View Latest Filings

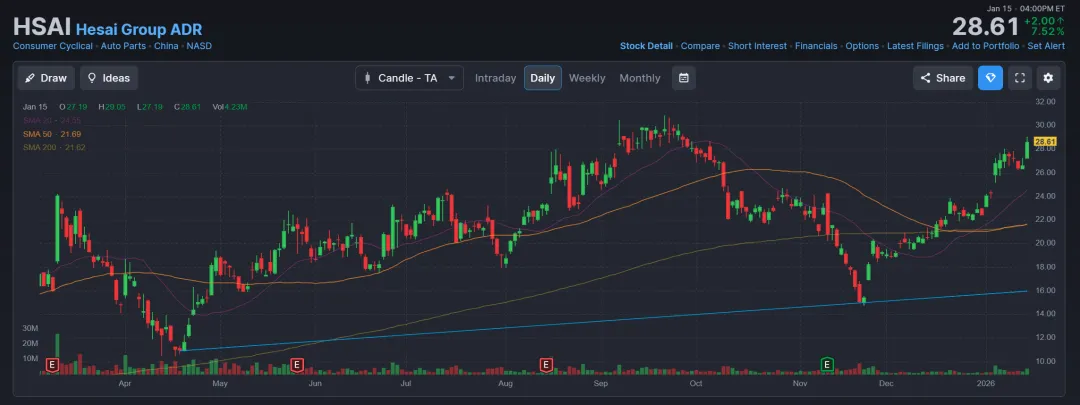pyautogui.click(x=915, y=46)
